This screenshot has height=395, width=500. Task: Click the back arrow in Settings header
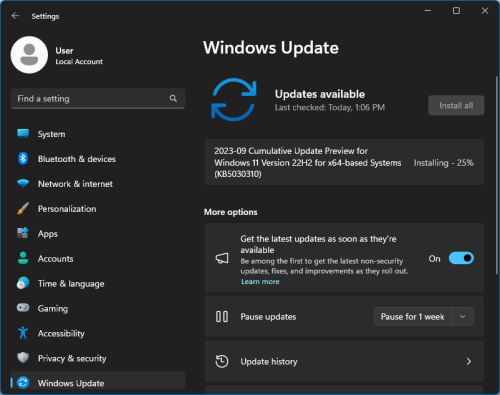click(15, 16)
